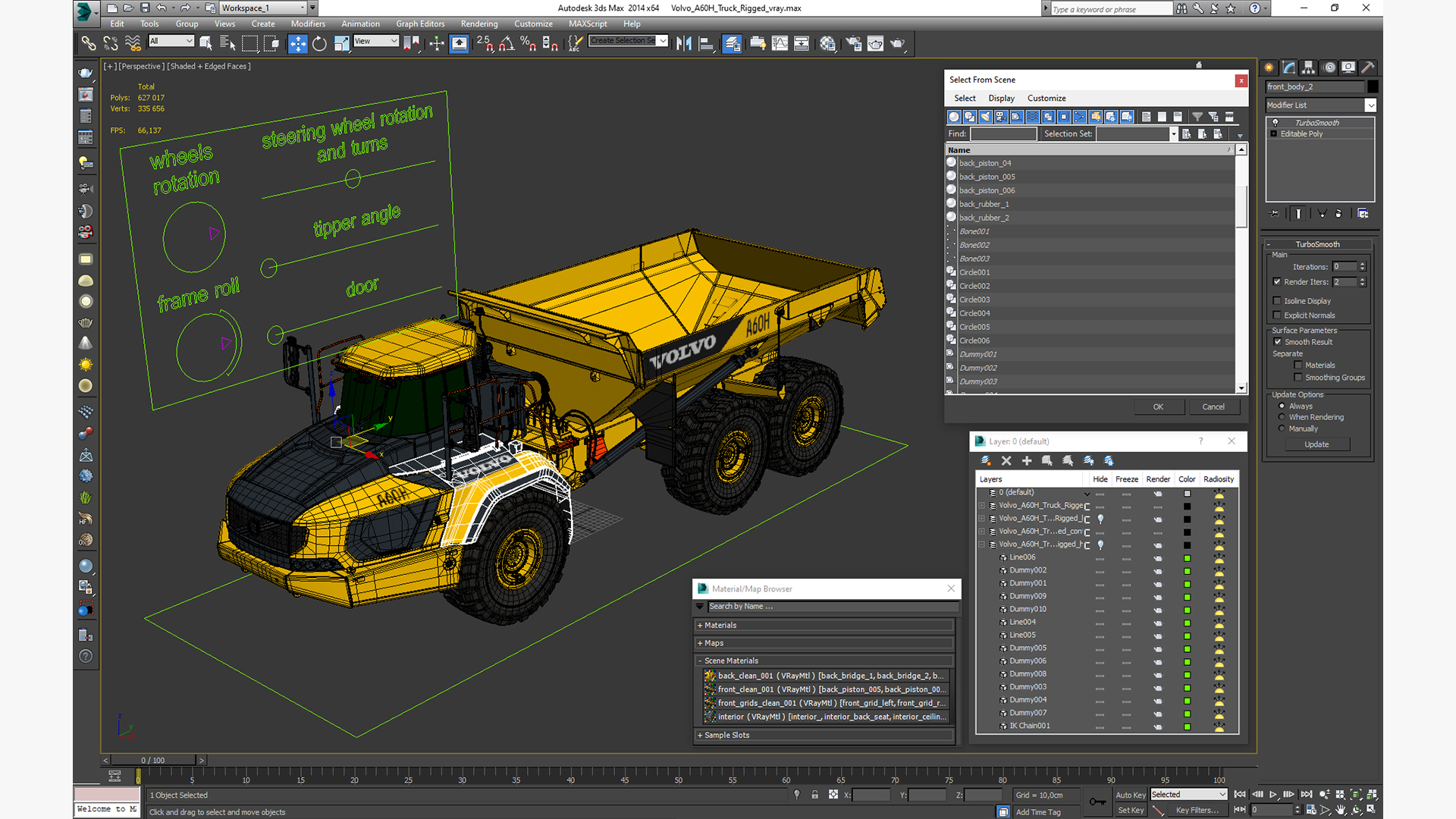Click the Select and Link chain icon
The image size is (1456, 819).
pyautogui.click(x=89, y=43)
